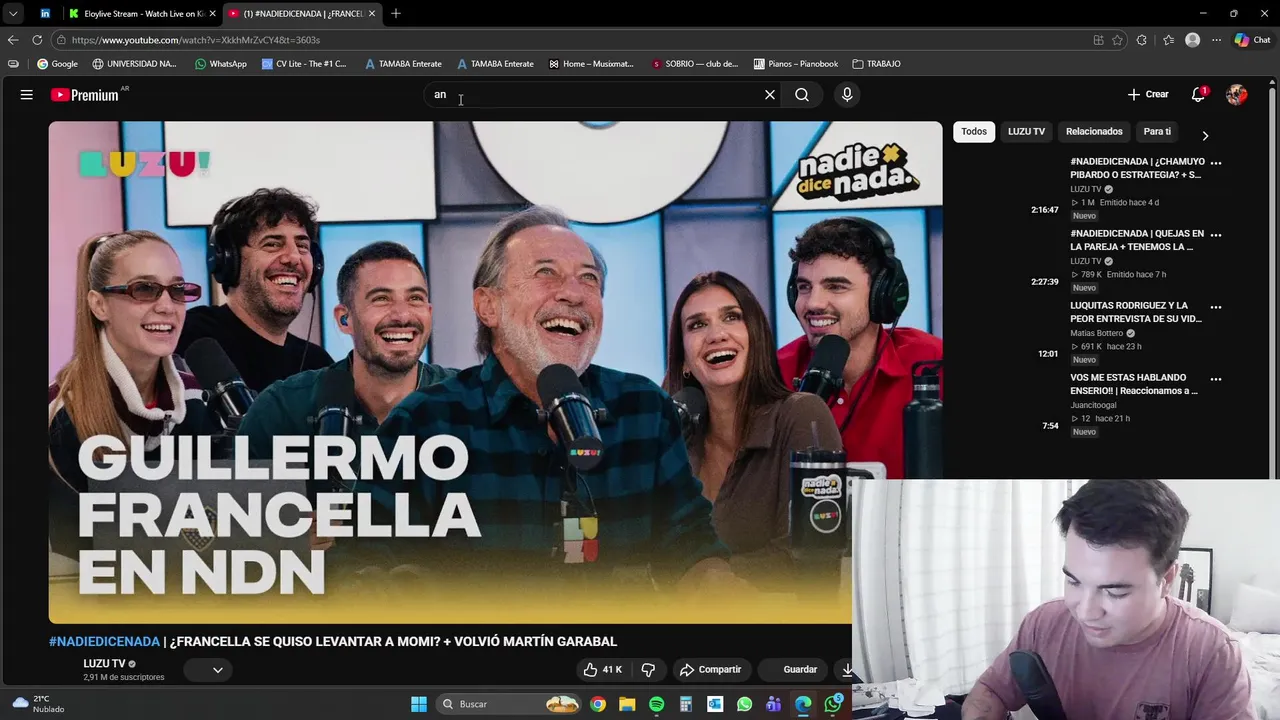Go back with the browser back arrow
This screenshot has width=1280, height=720.
[12, 40]
